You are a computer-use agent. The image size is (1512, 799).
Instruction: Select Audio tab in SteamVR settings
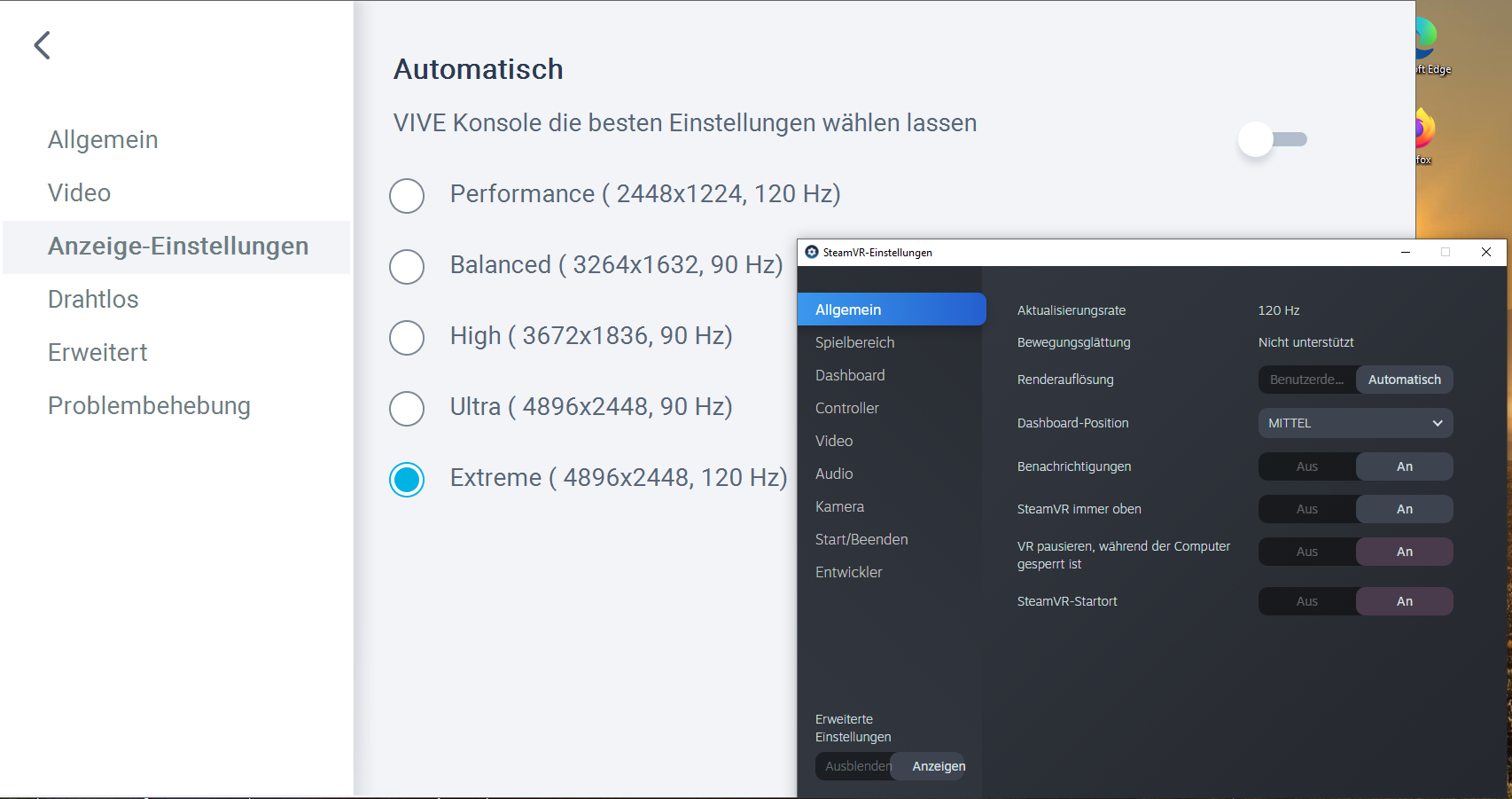click(890, 474)
